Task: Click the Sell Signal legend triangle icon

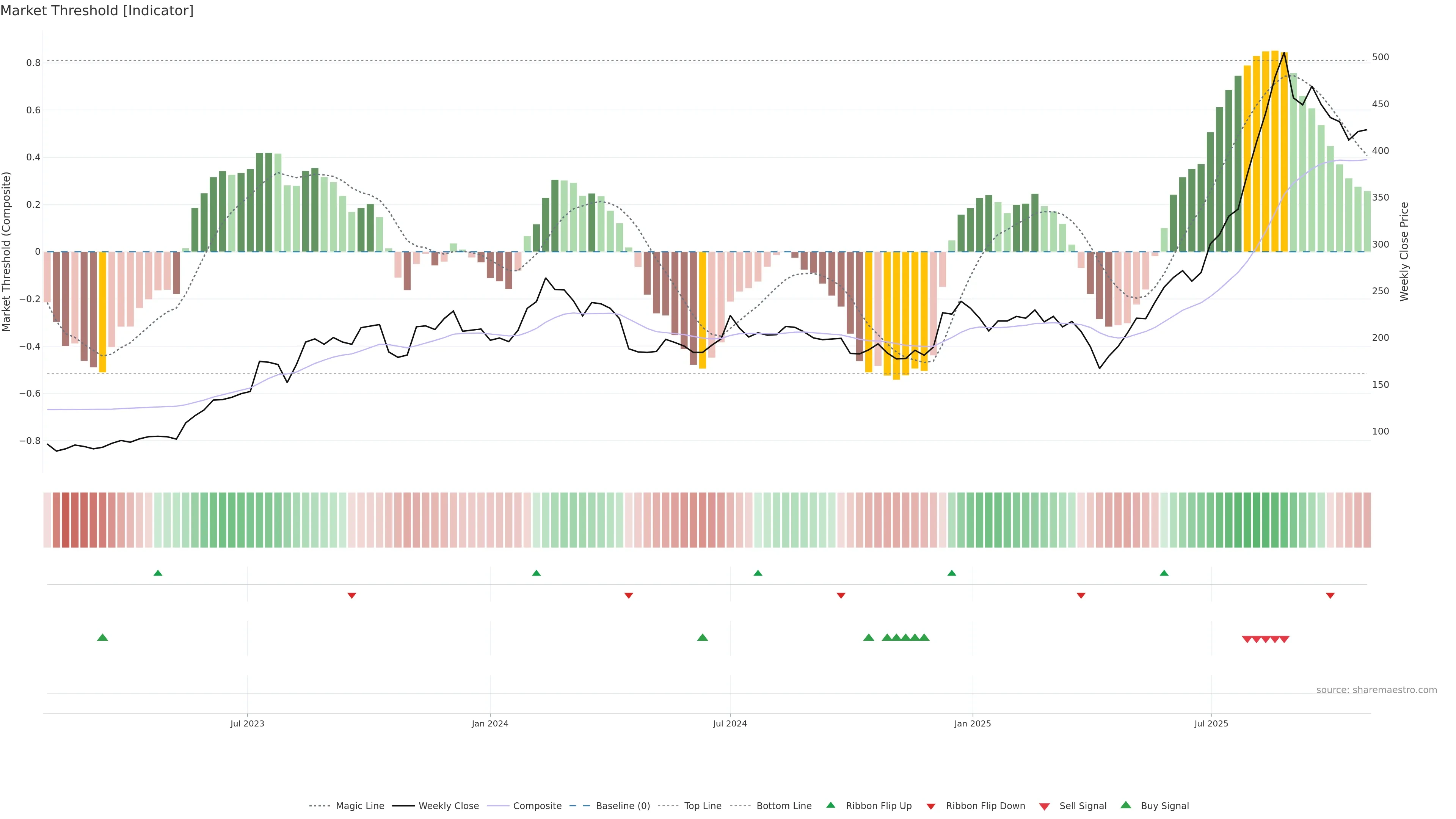Action: pos(1045,806)
